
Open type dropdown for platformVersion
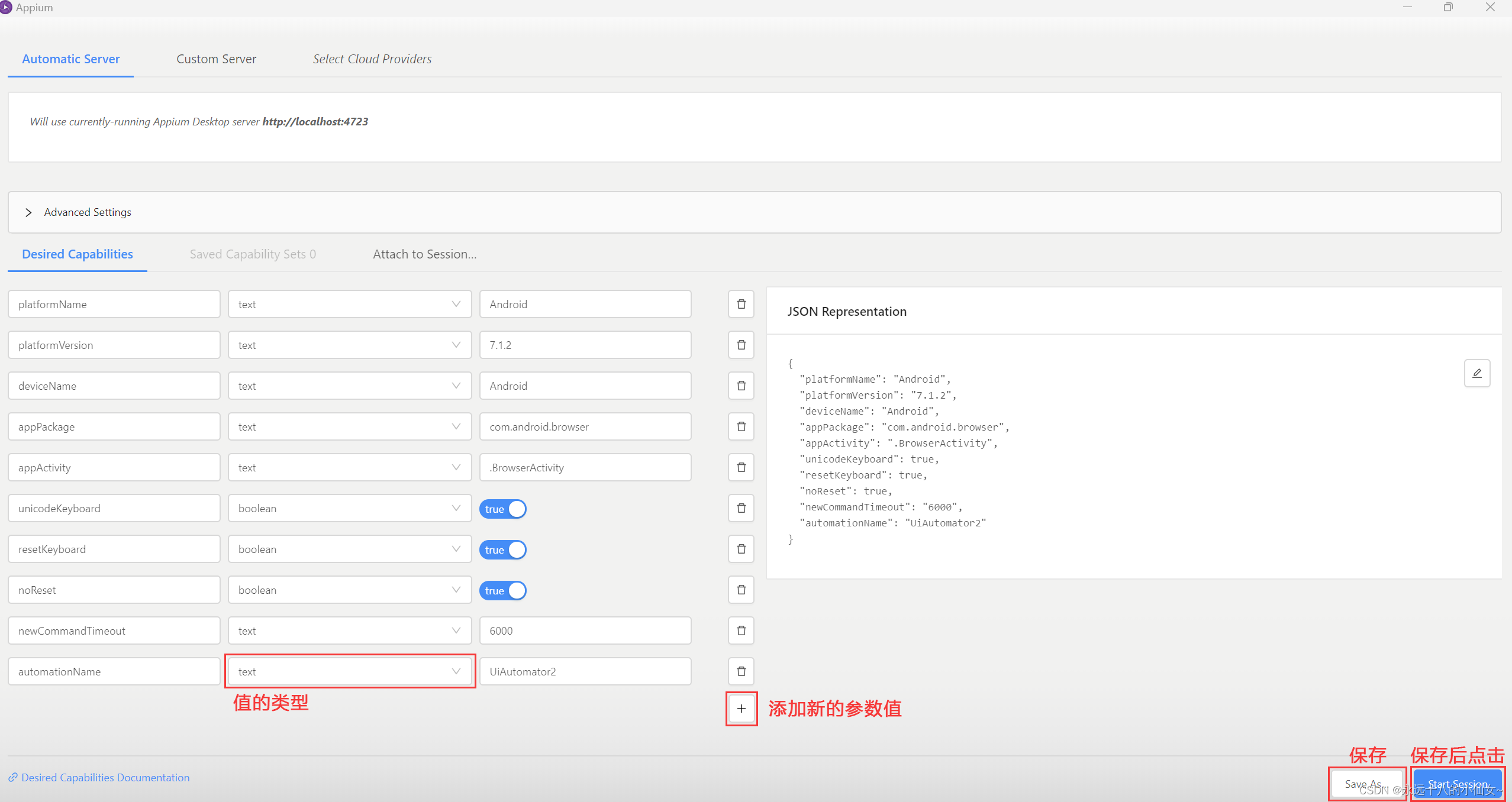(x=350, y=345)
